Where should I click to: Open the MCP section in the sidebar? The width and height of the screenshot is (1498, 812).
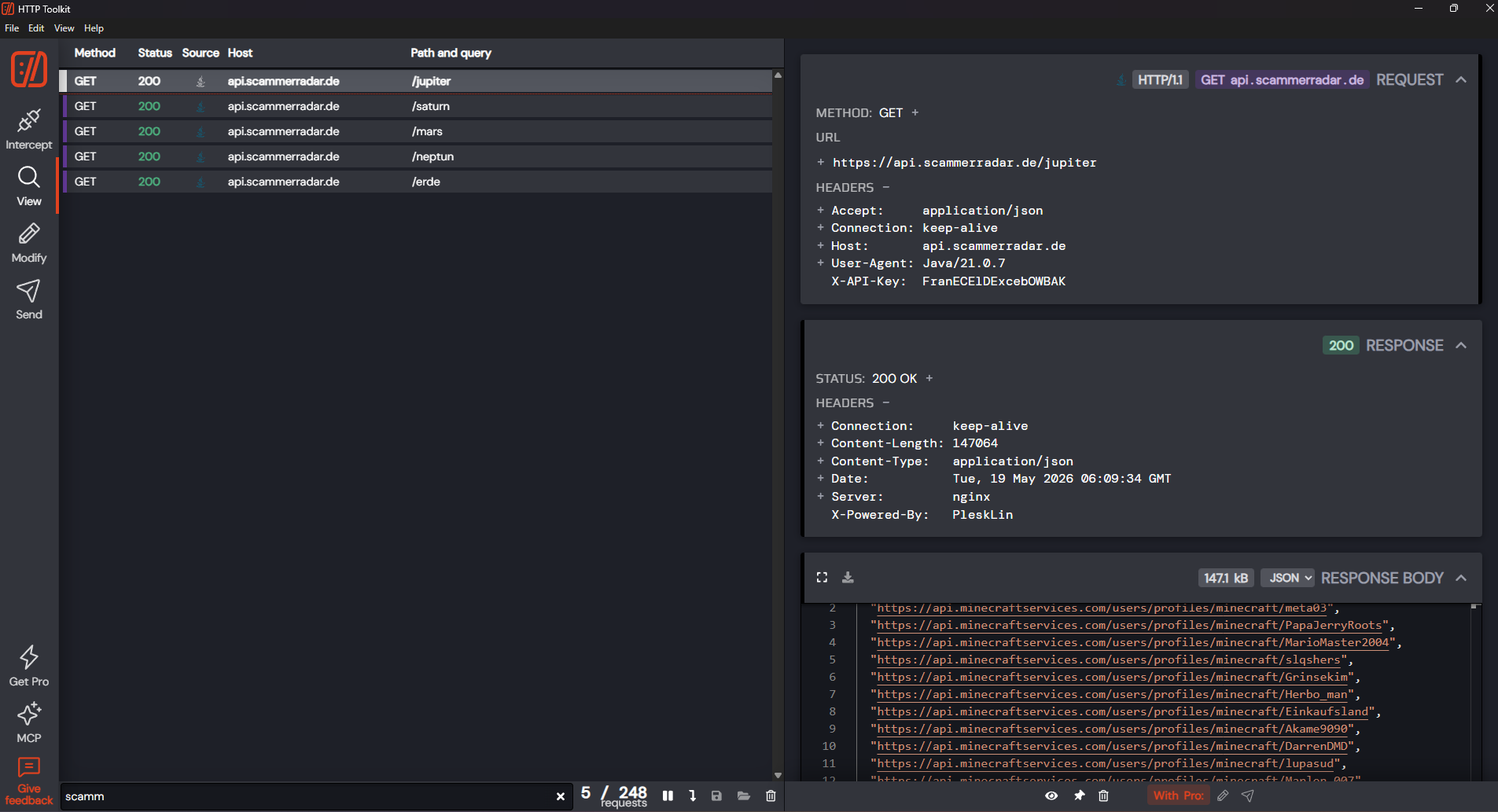coord(29,723)
